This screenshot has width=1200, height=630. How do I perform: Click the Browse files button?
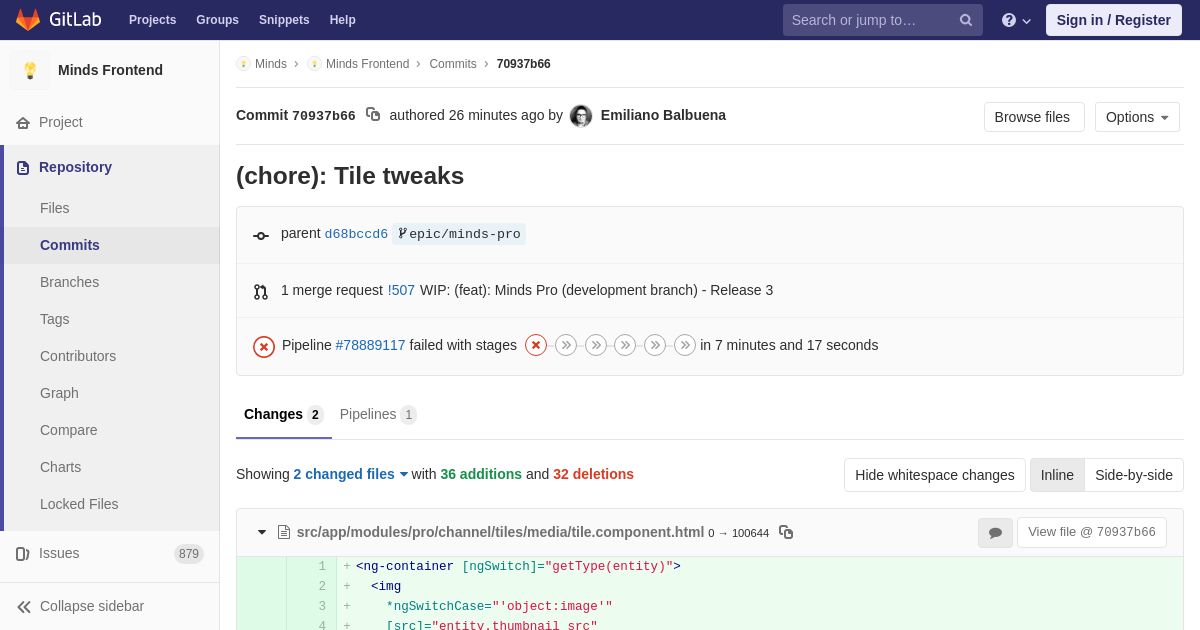[1033, 117]
